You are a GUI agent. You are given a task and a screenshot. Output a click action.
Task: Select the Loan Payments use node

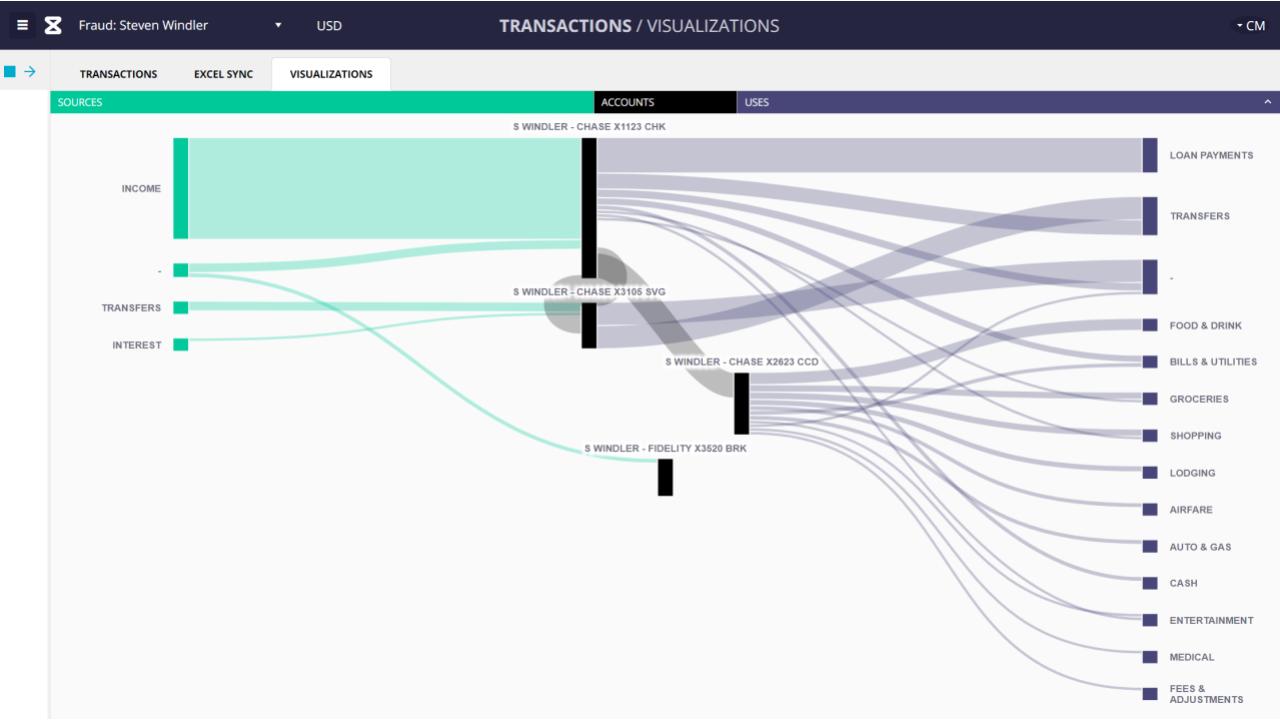(x=1150, y=155)
